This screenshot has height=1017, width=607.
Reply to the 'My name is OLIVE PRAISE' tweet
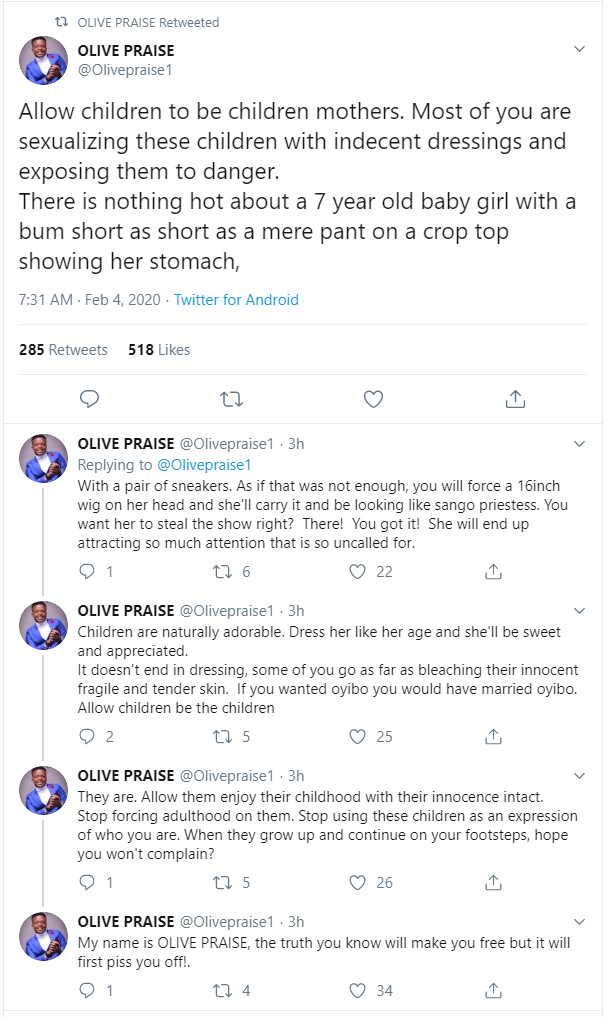[x=88, y=991]
